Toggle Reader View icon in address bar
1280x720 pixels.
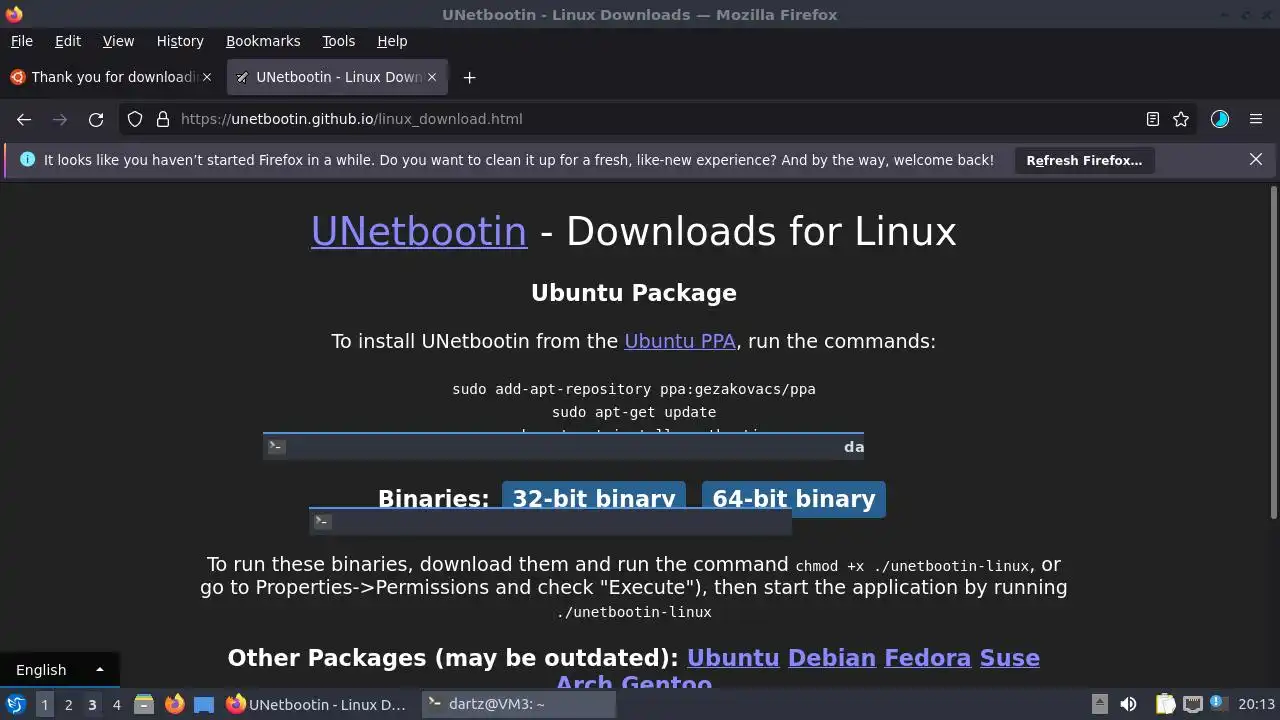click(1153, 119)
